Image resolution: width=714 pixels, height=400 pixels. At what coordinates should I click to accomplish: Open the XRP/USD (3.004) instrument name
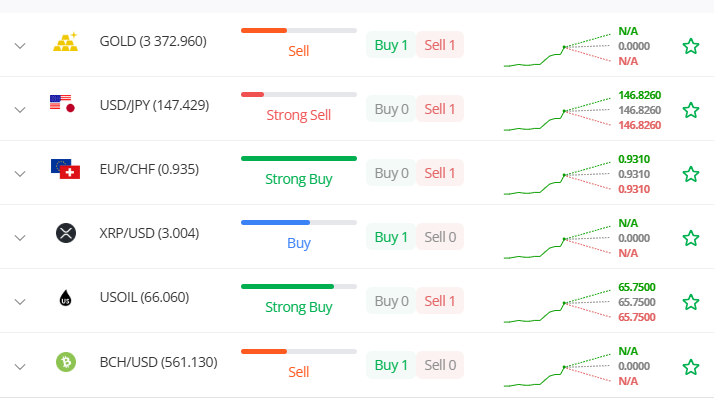tap(149, 233)
